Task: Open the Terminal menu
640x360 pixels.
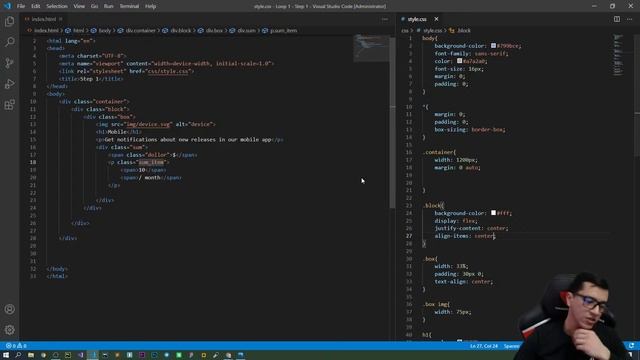Action: click(129, 6)
